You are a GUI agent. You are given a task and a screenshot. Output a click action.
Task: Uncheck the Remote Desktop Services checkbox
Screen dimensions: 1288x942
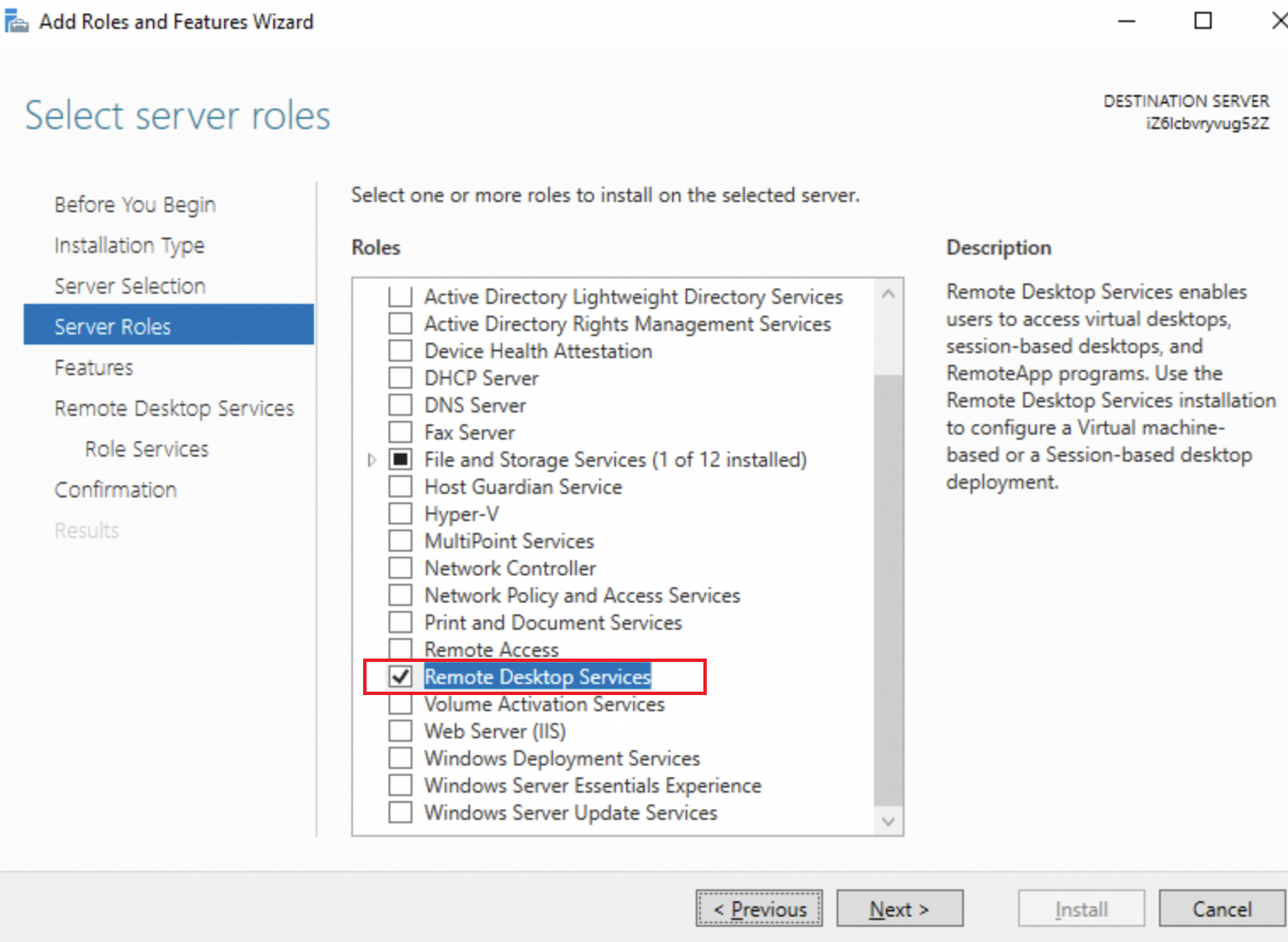coord(400,676)
